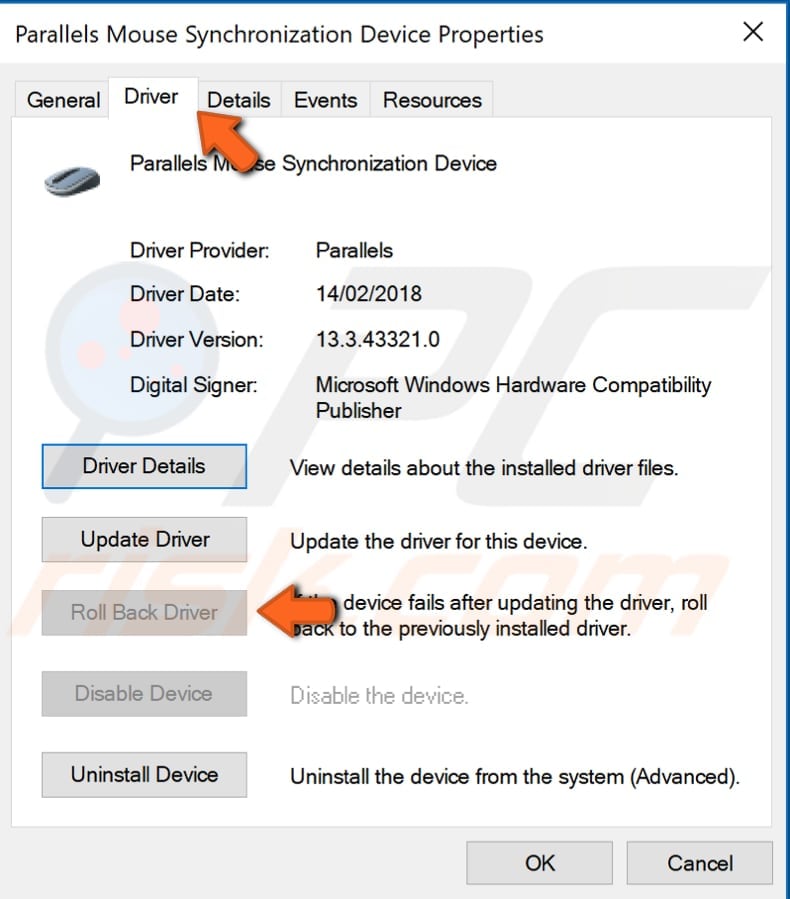Click 'View details about the installed driver files'
The image size is (790, 899).
tap(484, 468)
